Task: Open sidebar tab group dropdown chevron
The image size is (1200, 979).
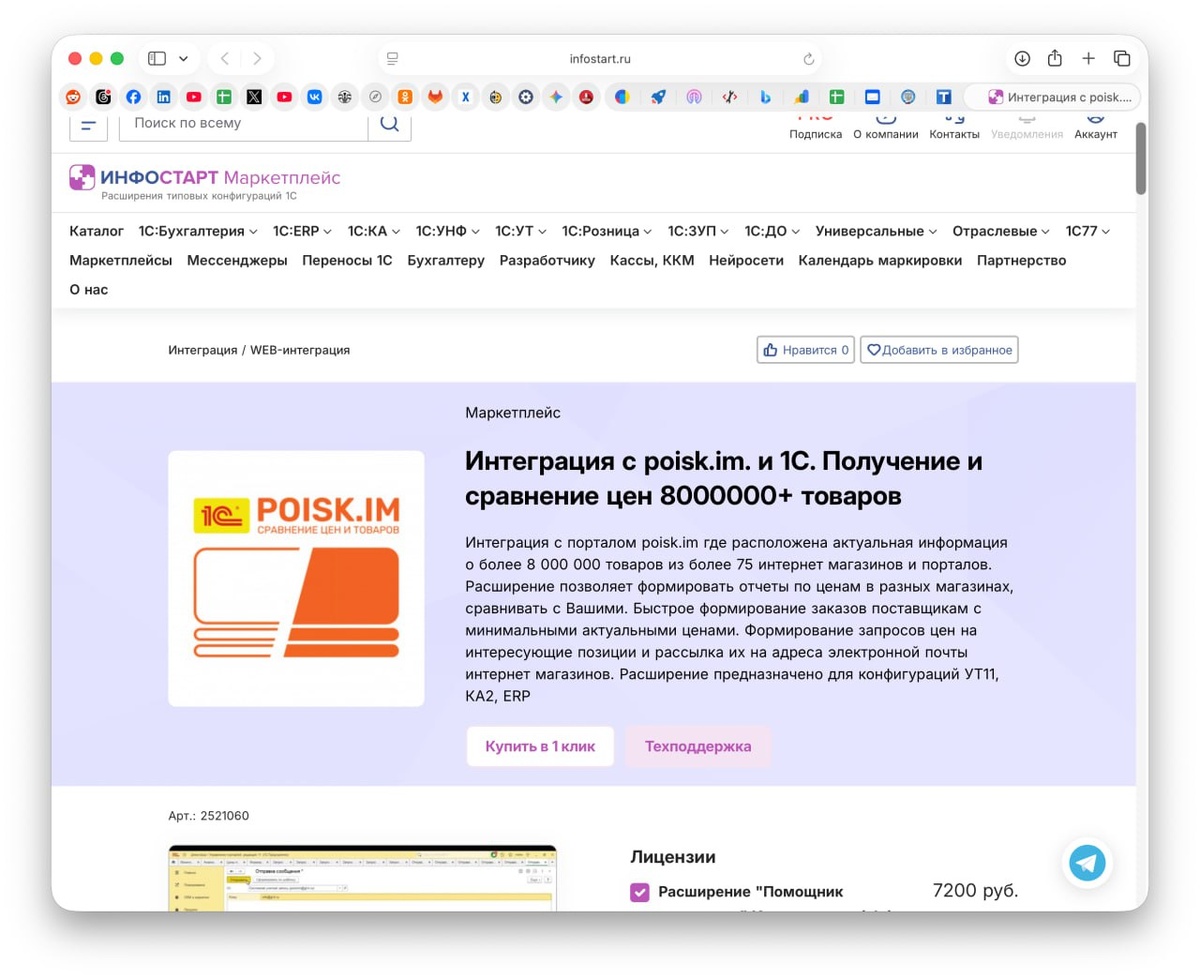Action: (183, 59)
